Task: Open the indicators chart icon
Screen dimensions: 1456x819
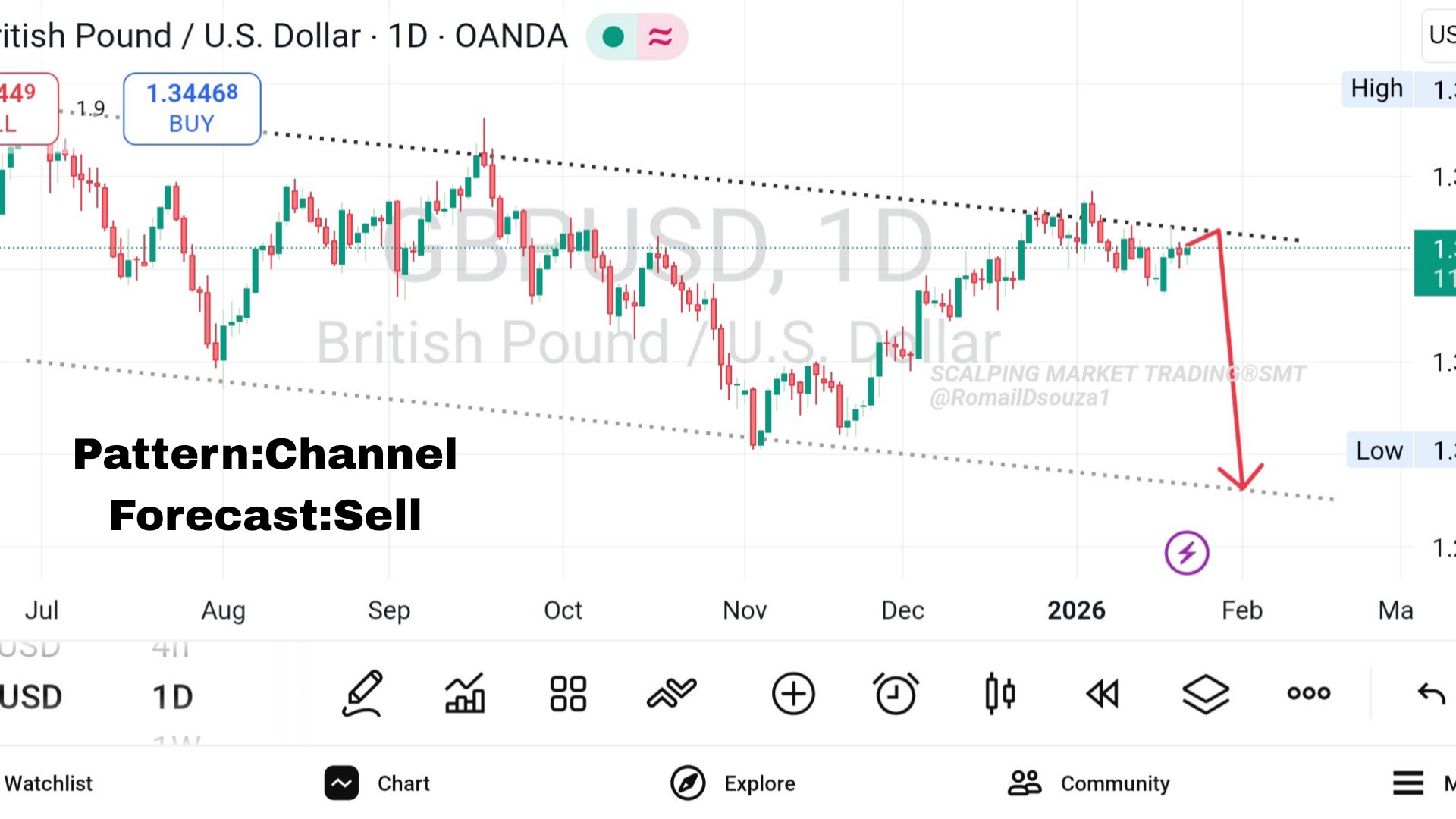Action: click(x=465, y=693)
